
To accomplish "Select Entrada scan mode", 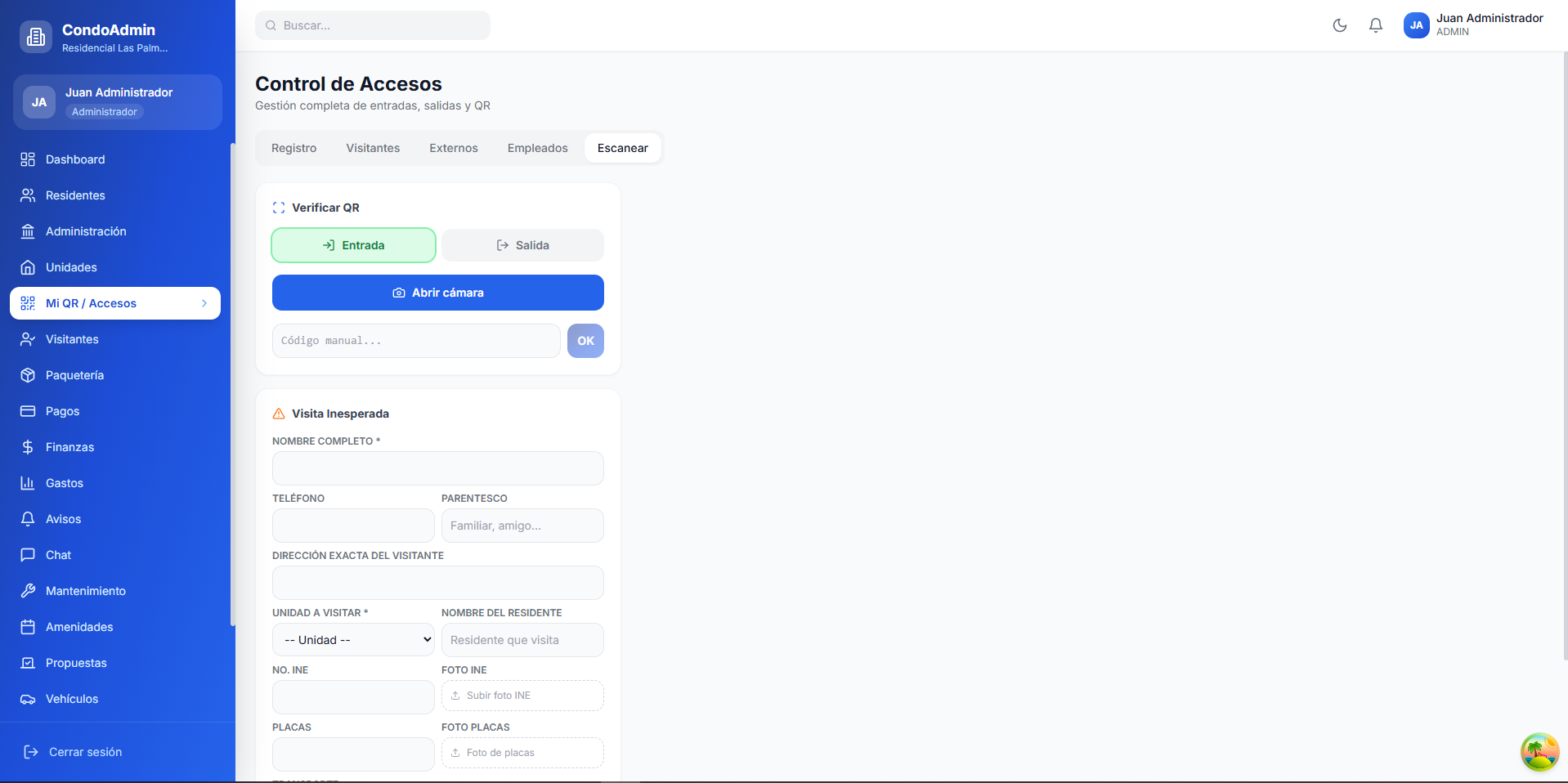I will click(353, 245).
